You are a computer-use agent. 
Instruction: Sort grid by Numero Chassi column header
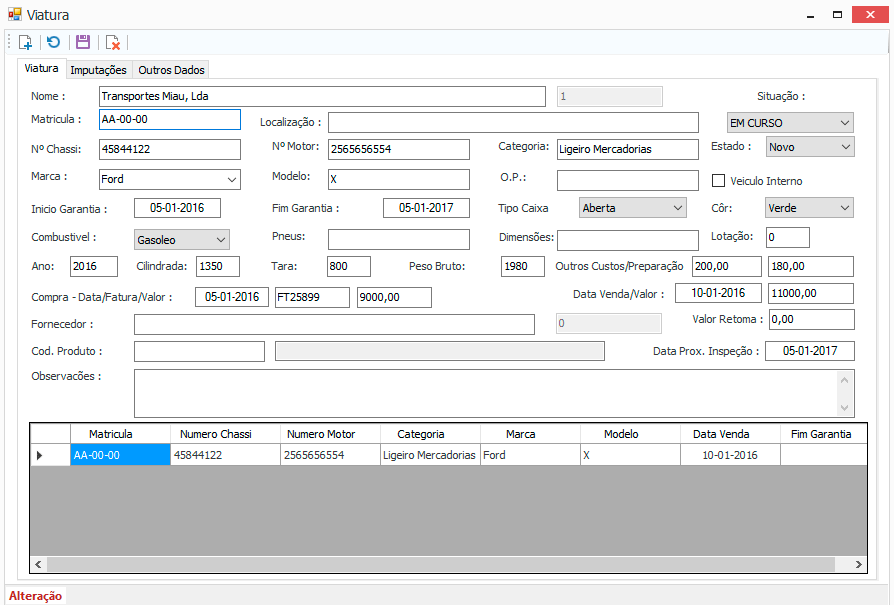pyautogui.click(x=225, y=434)
